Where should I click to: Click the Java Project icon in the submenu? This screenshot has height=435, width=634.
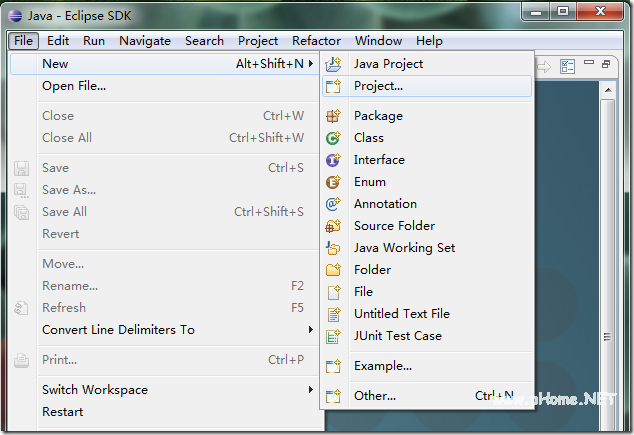point(334,64)
